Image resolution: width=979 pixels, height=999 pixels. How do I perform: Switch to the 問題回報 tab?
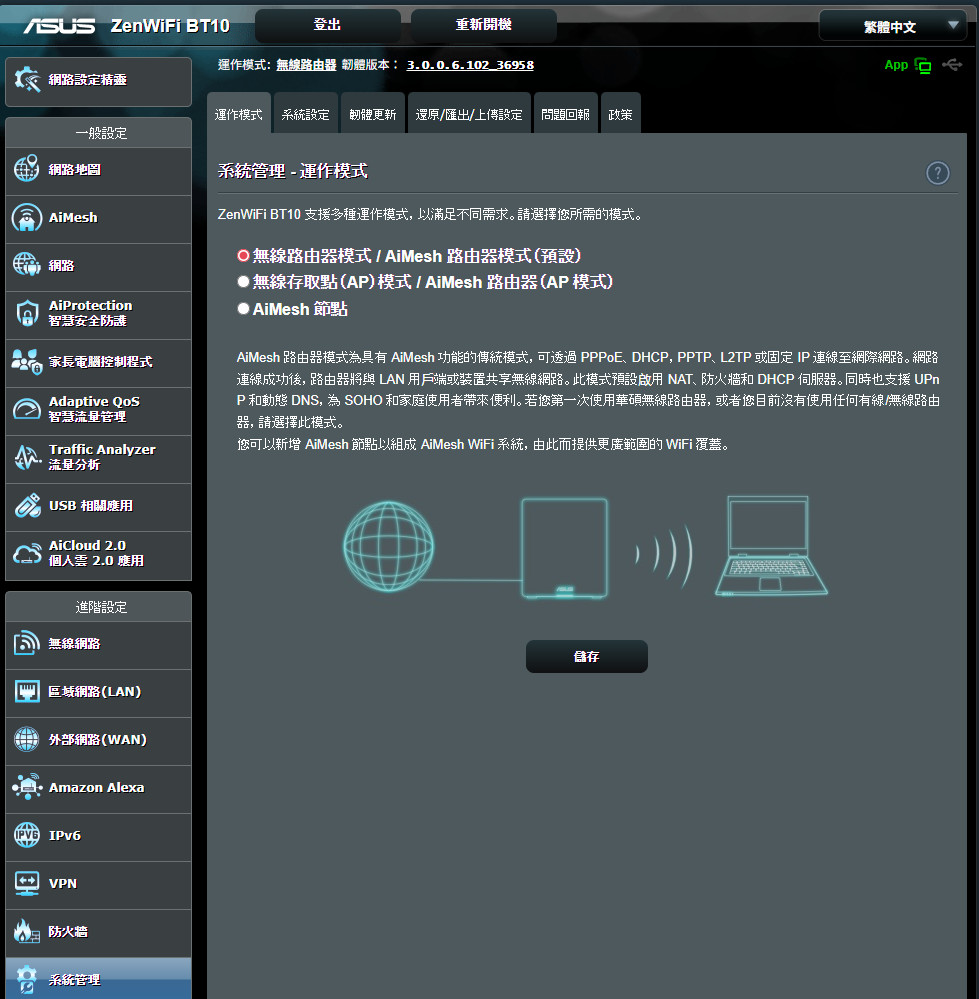566,113
